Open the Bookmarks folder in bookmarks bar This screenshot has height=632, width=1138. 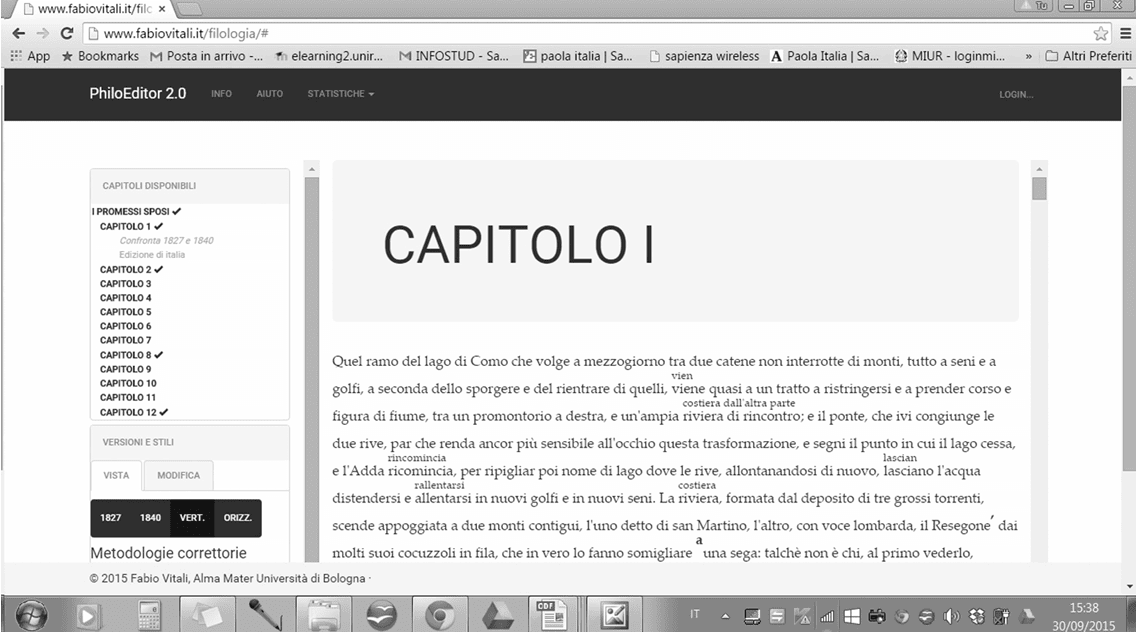(100, 56)
